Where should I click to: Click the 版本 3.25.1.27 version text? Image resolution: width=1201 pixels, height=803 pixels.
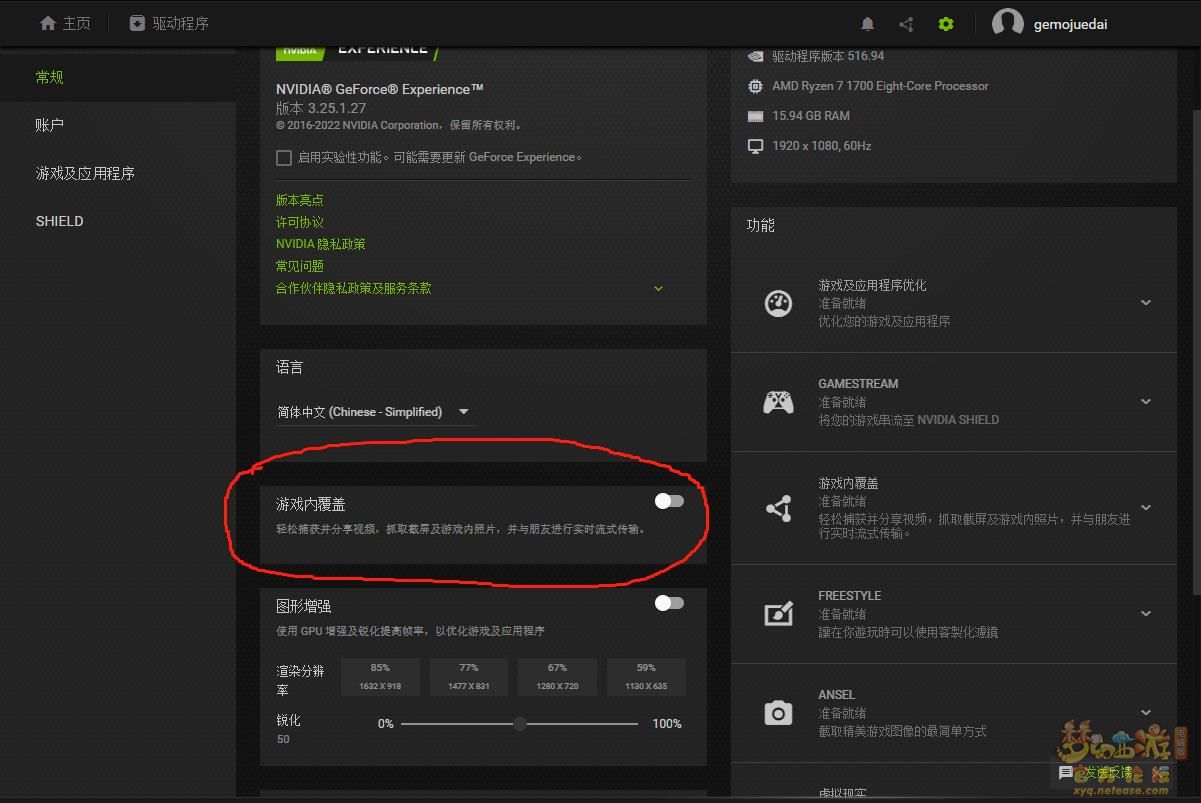pyautogui.click(x=321, y=108)
